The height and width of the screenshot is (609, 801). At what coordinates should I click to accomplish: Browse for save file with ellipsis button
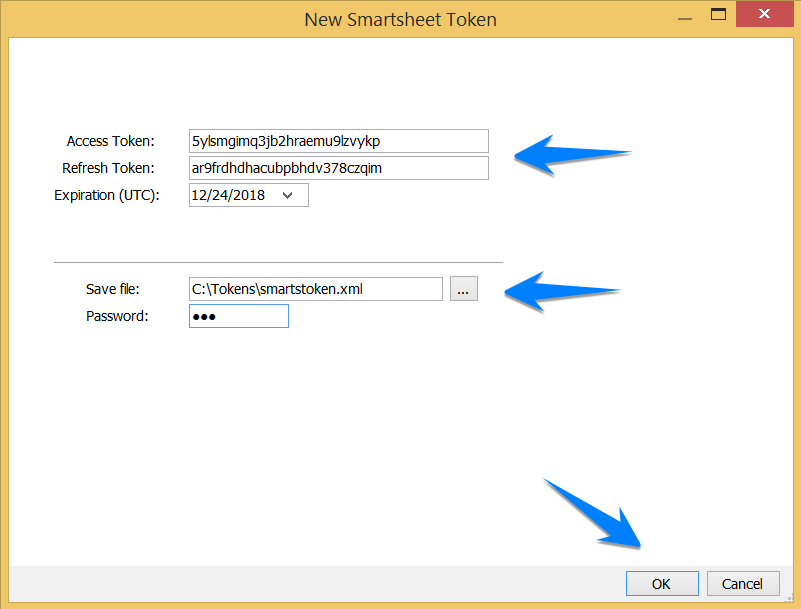pos(464,289)
